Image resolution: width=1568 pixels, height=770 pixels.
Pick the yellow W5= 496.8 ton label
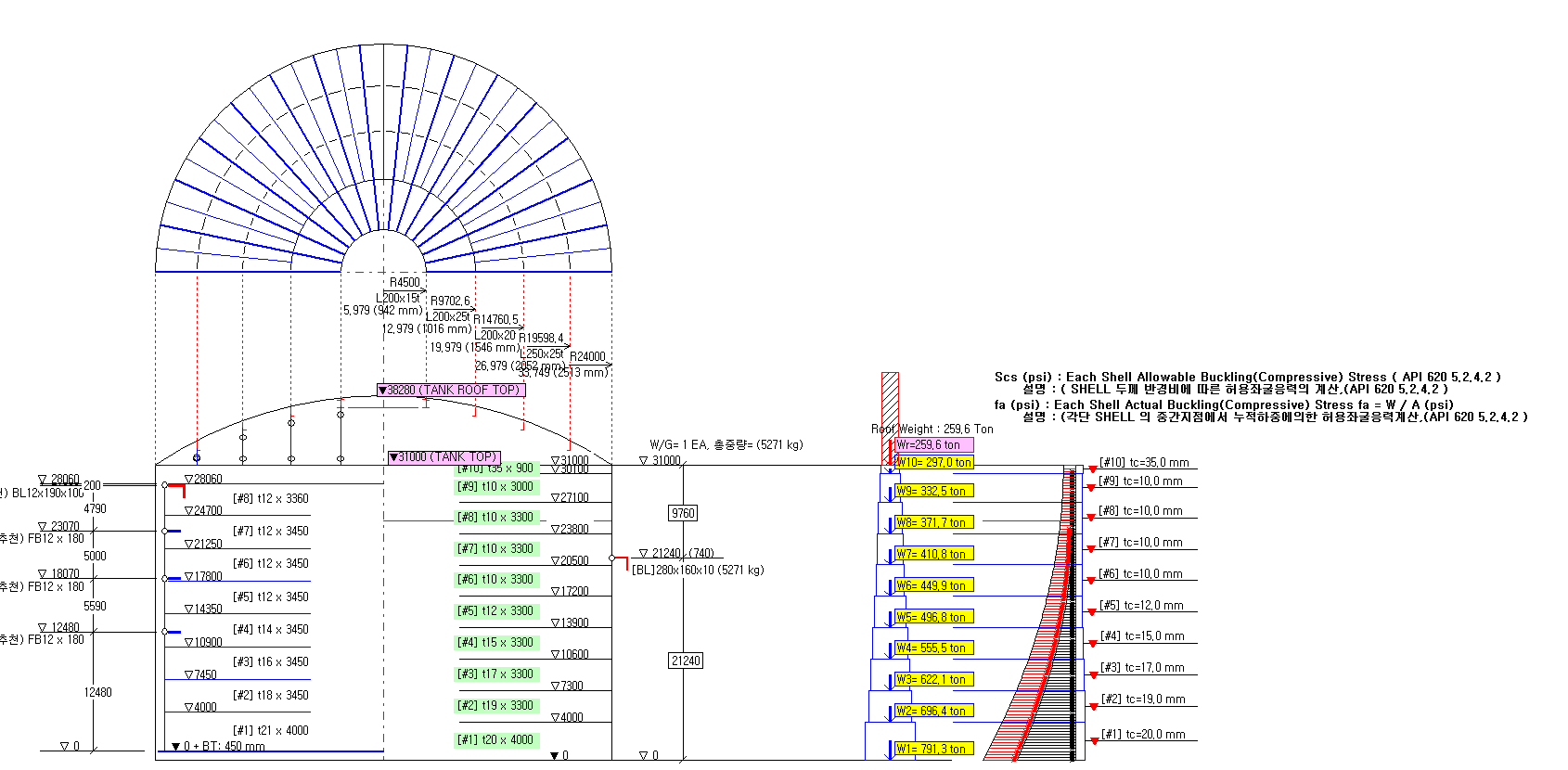(934, 617)
